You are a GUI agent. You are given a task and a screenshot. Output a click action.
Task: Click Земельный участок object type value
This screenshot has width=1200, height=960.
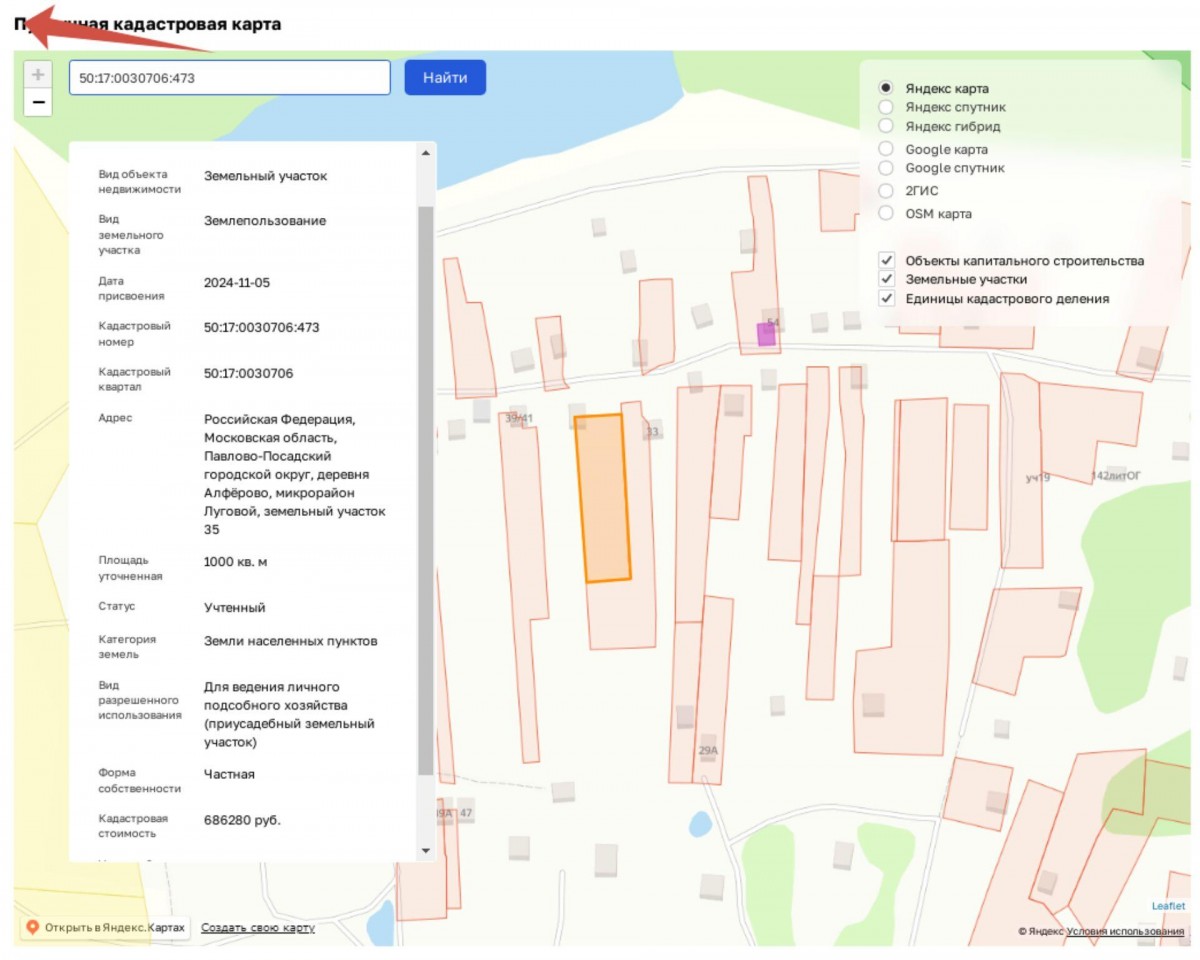point(266,176)
